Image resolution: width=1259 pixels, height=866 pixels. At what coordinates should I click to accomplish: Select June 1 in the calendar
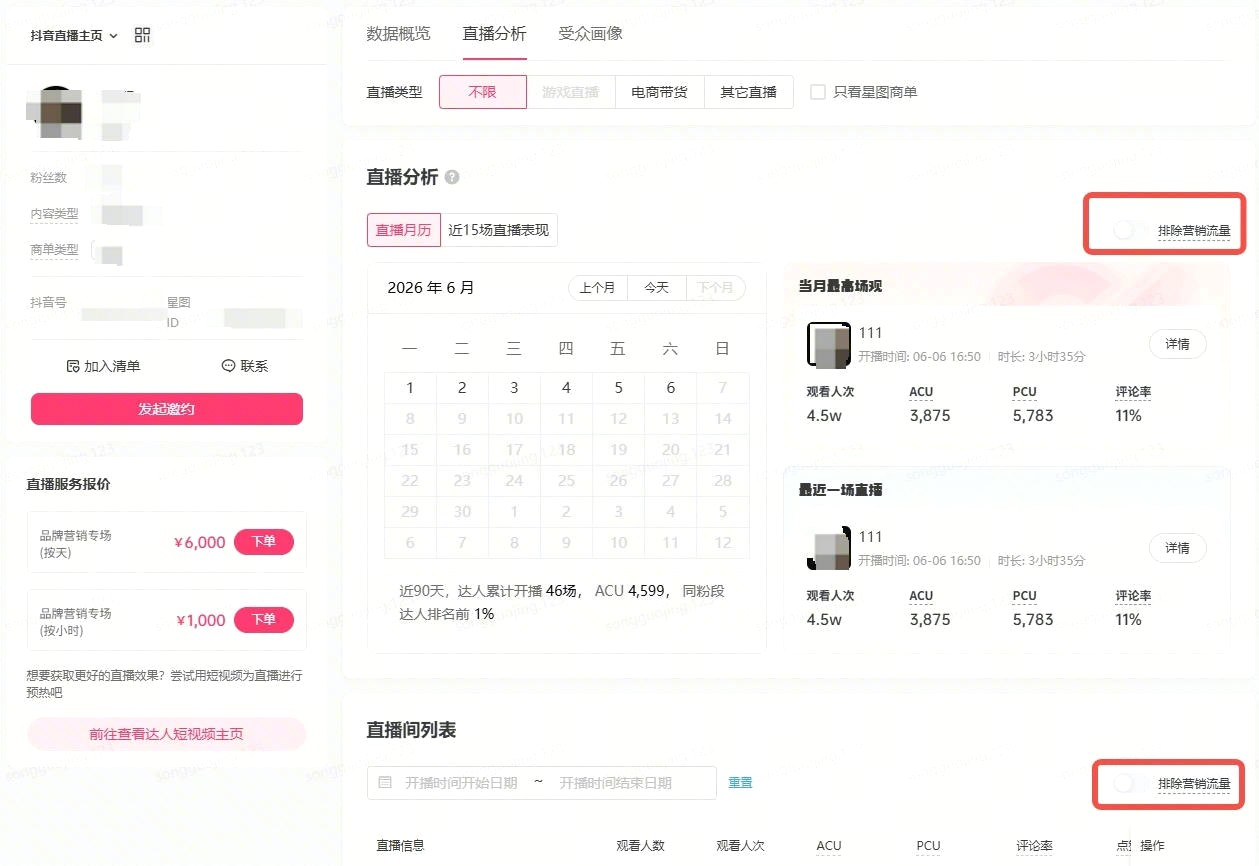(410, 388)
